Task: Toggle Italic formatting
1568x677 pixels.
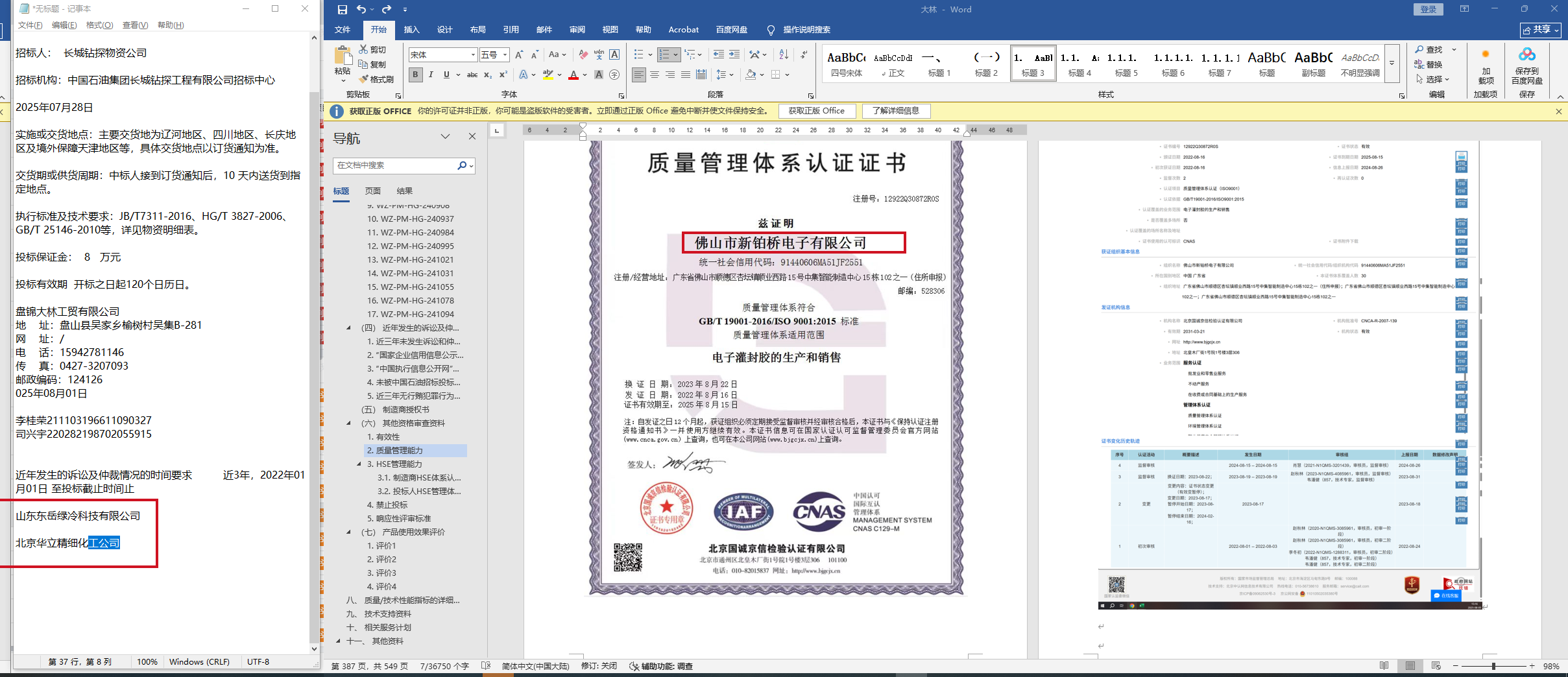Action: [431, 75]
